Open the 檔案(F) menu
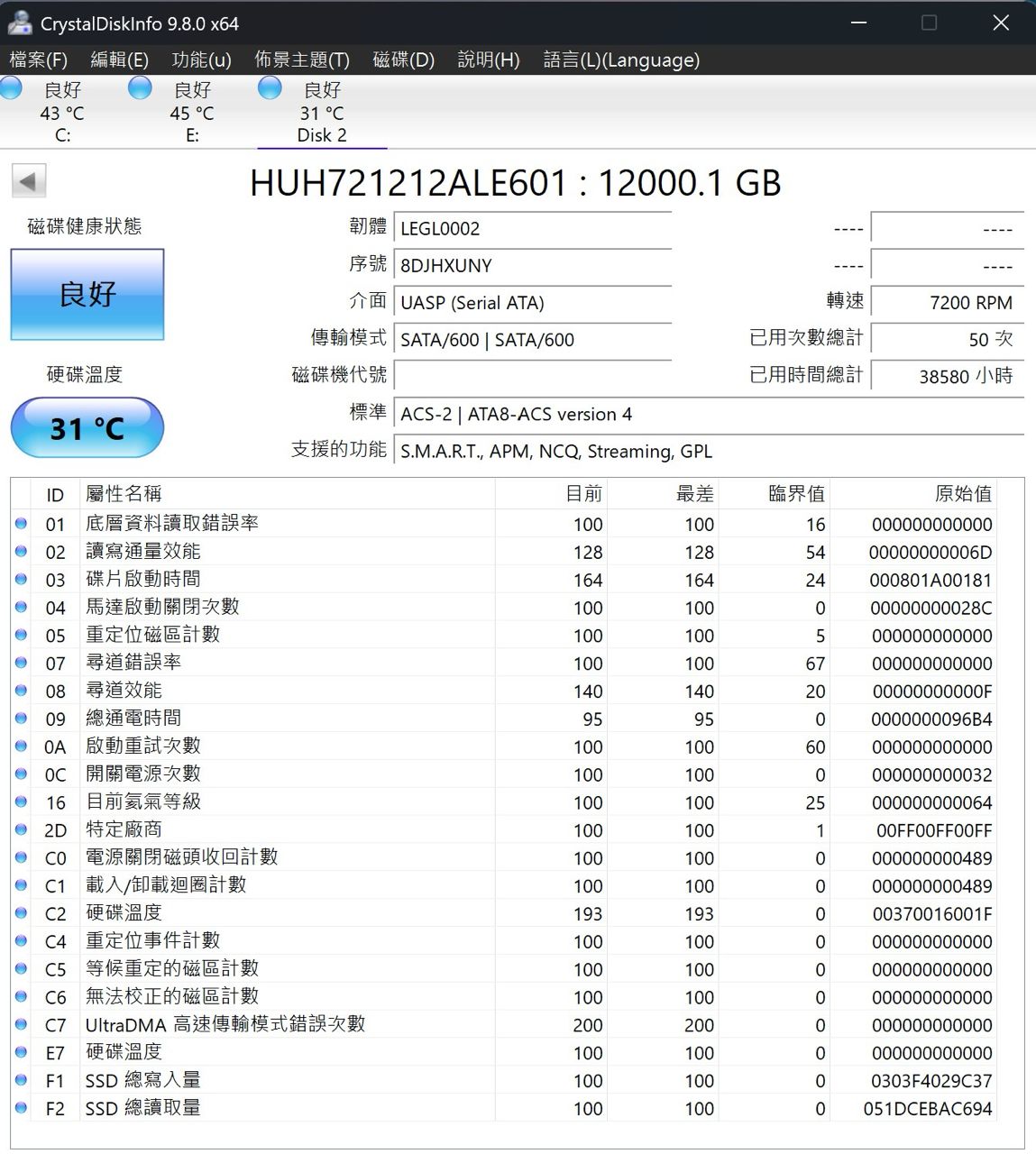Image resolution: width=1036 pixels, height=1154 pixels. tap(38, 60)
